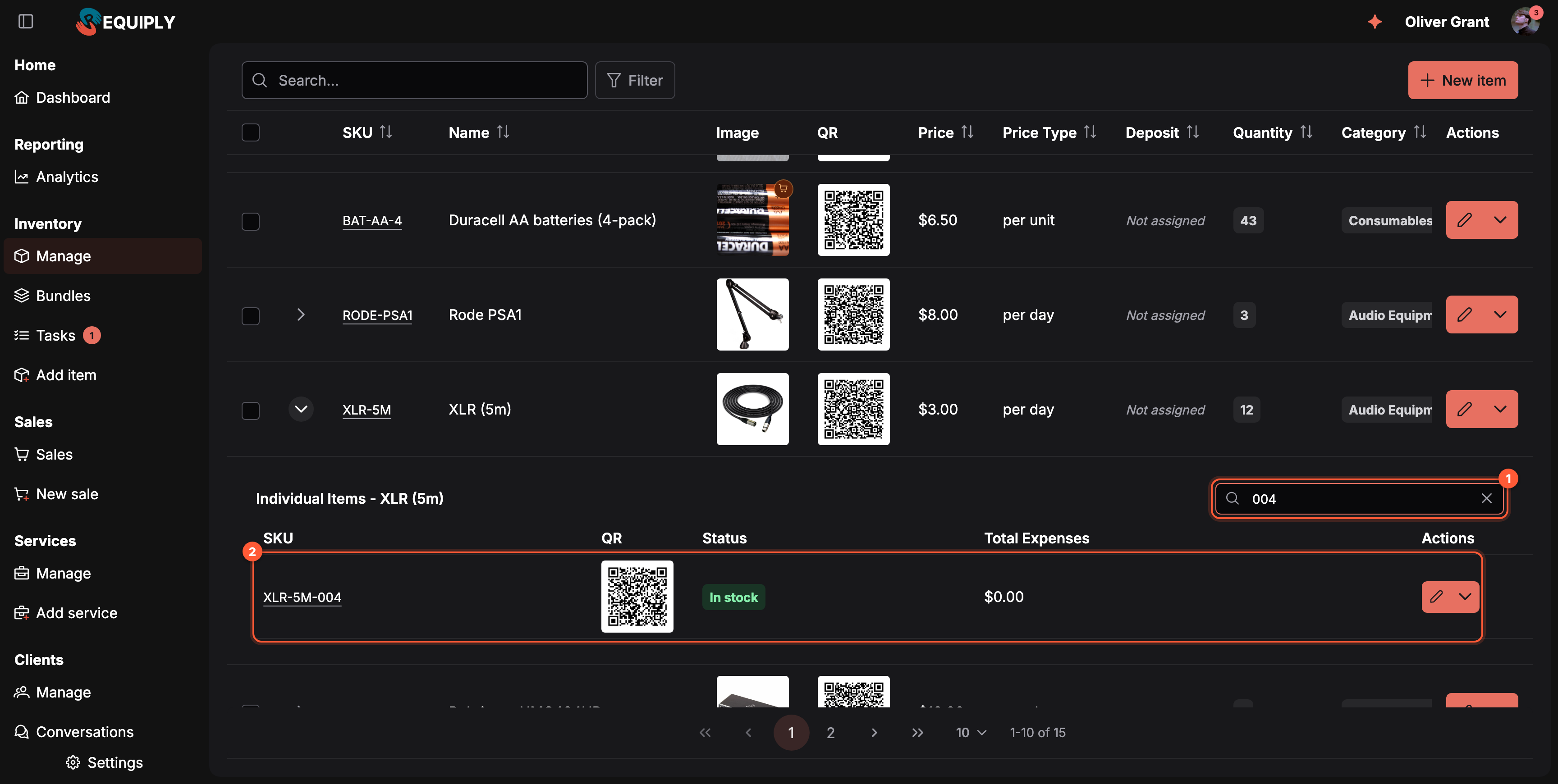Open the XLR (5m) cable thumbnail
1558x784 pixels.
[752, 409]
